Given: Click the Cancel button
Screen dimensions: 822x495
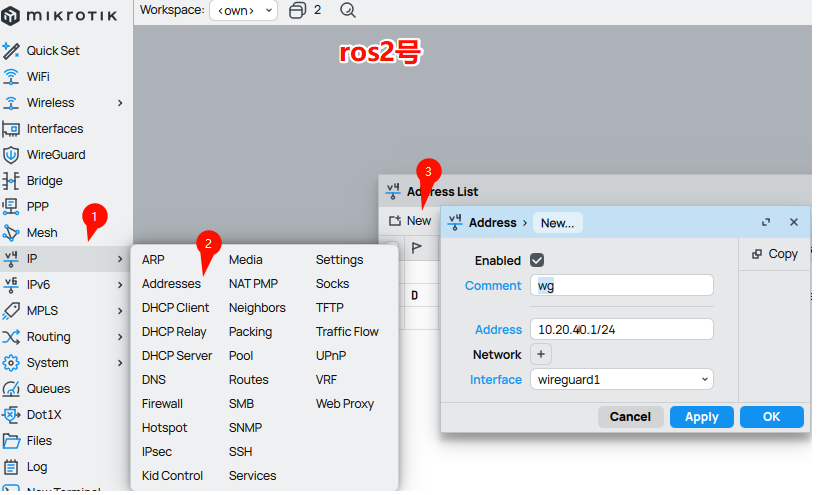Looking at the screenshot, I should click(630, 417).
